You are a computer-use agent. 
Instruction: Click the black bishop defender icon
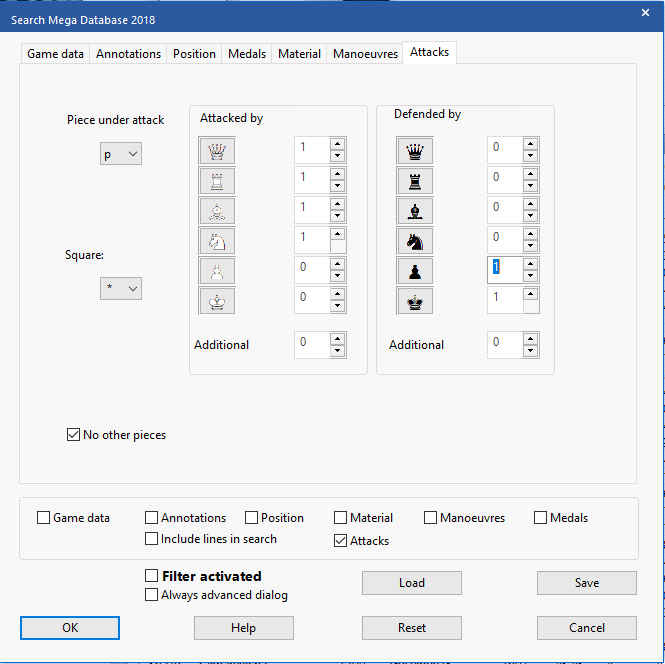(x=415, y=211)
